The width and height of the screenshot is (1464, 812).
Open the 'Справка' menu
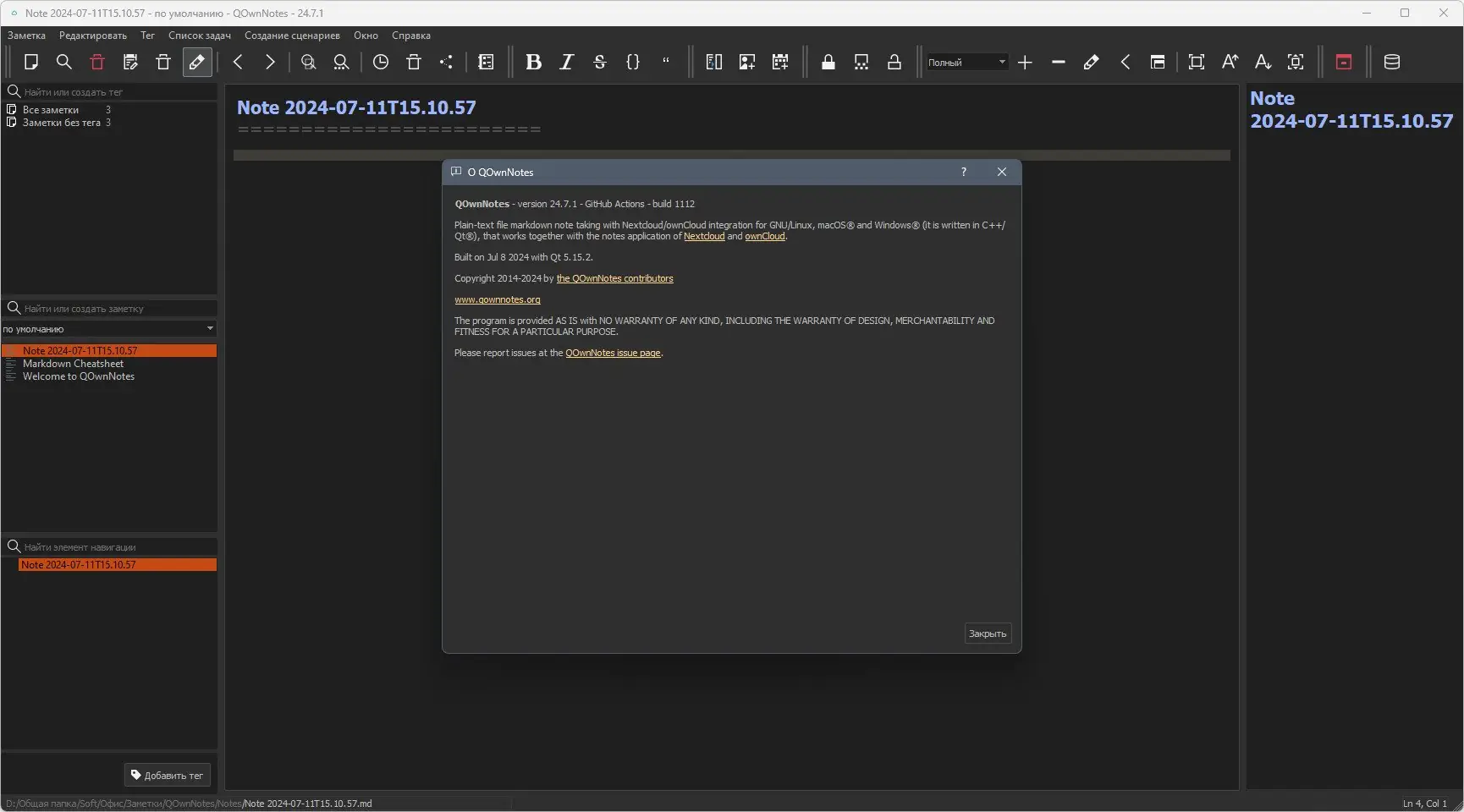(410, 36)
